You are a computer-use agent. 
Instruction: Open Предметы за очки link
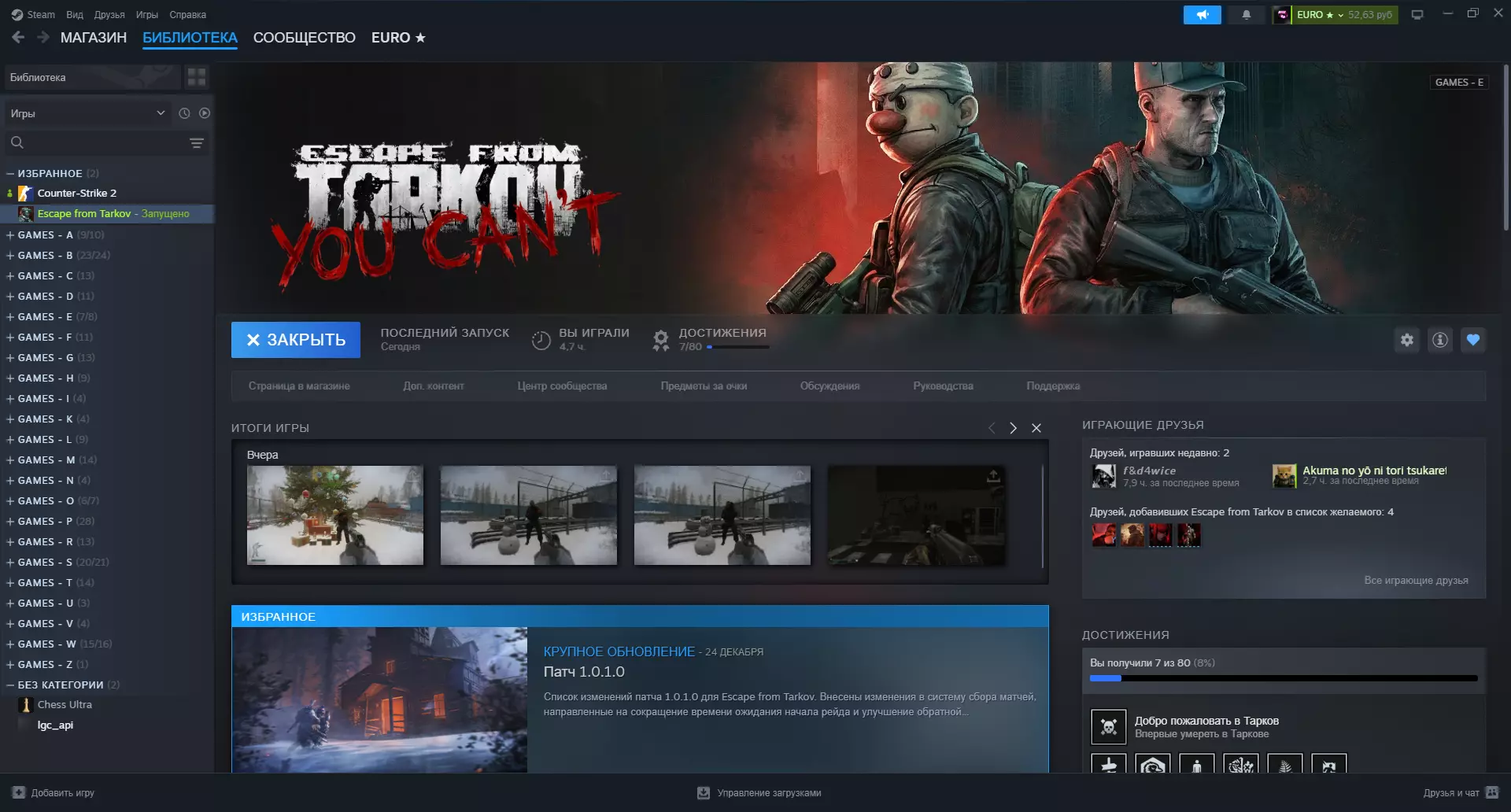click(704, 386)
